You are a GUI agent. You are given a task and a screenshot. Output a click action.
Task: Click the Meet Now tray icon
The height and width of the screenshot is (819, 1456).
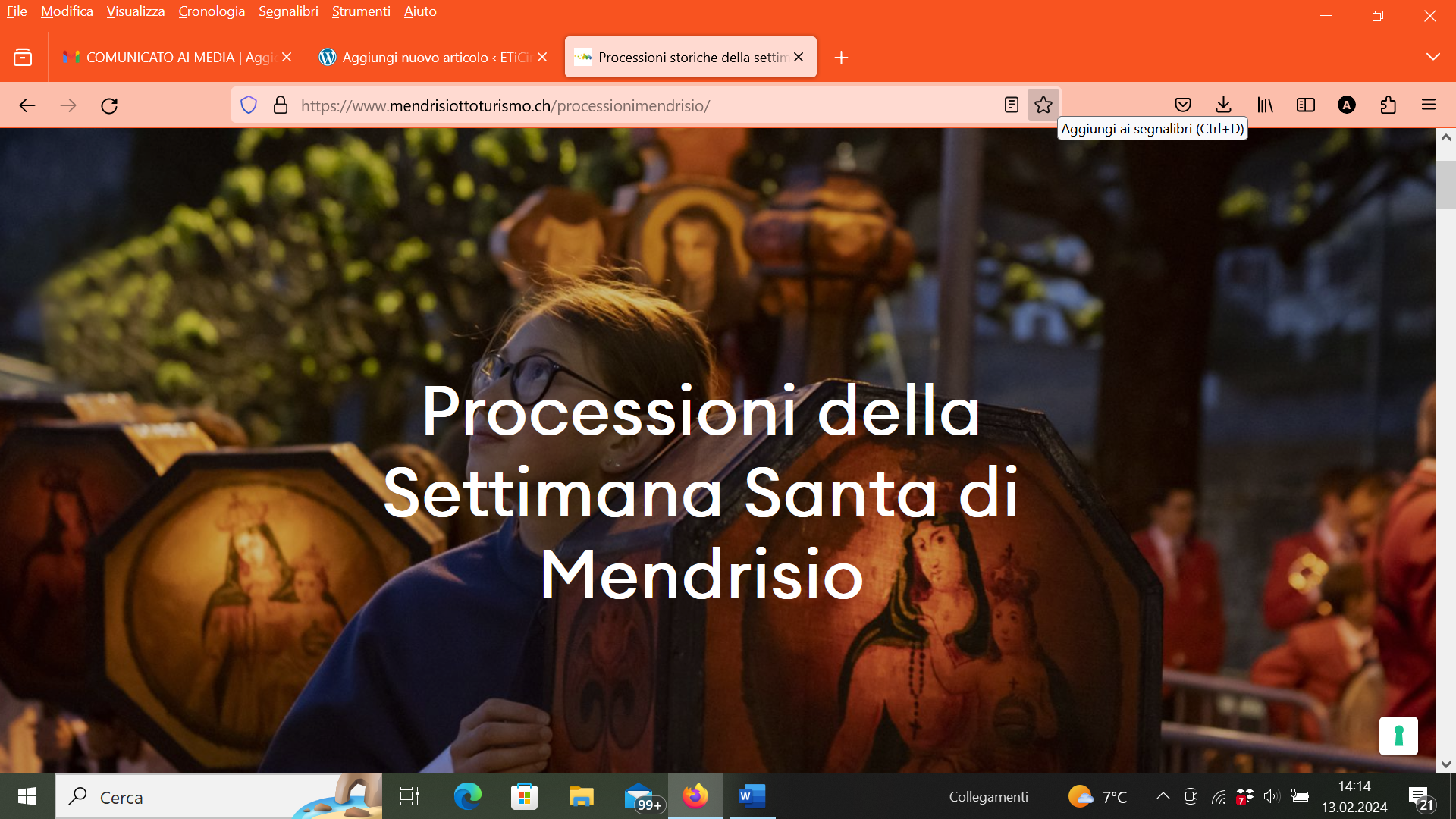(1191, 796)
